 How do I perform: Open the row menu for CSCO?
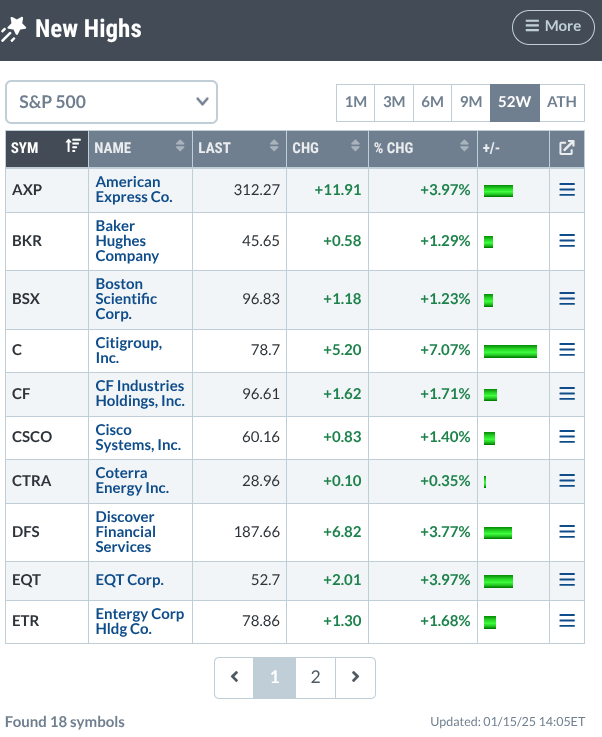[x=567, y=437]
